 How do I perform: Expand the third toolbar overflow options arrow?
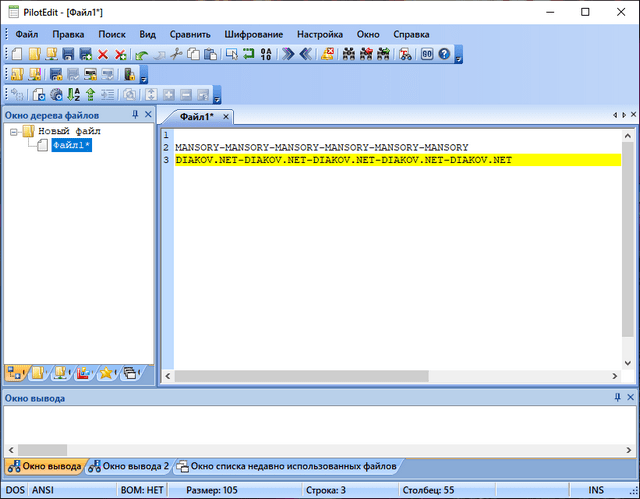click(217, 95)
